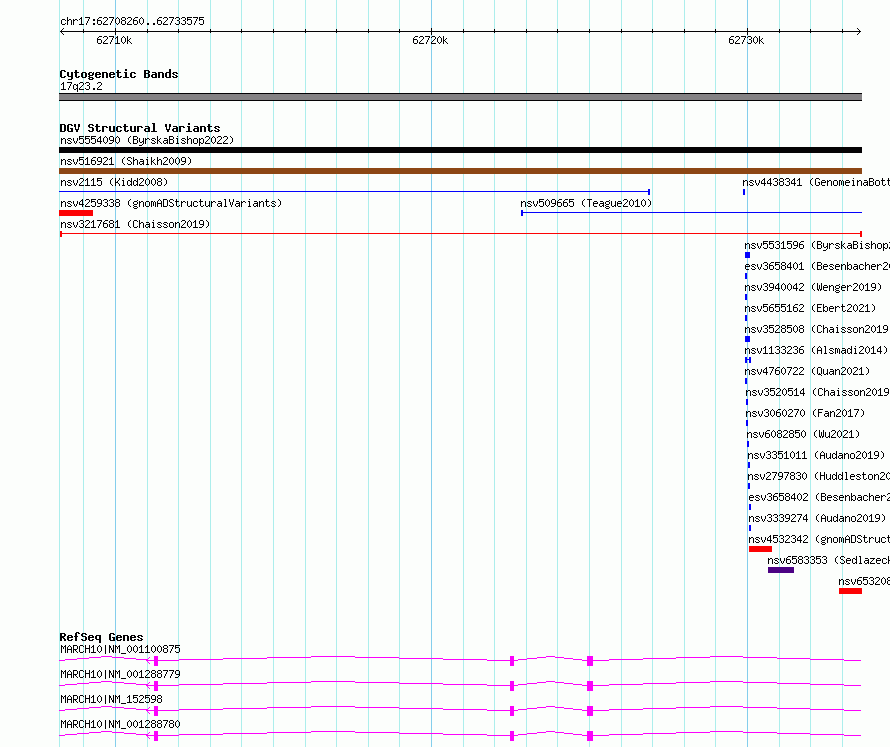The image size is (890, 747).
Task: Click the blue nsv5531596 variant marker
Action: point(748,255)
